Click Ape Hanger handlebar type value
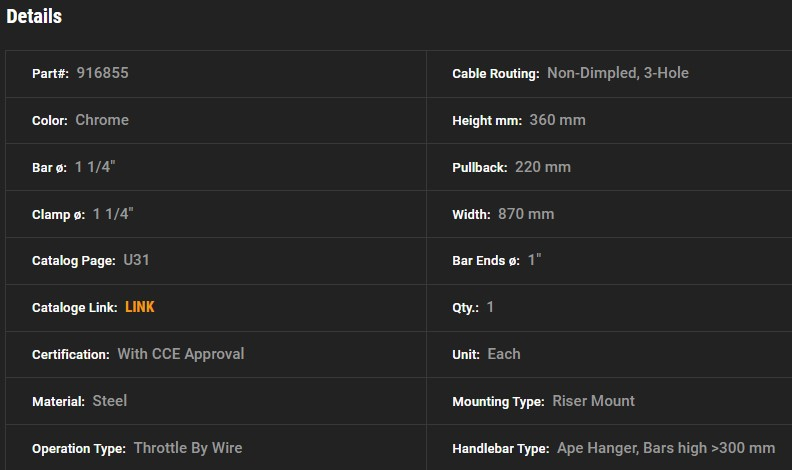 tap(666, 448)
